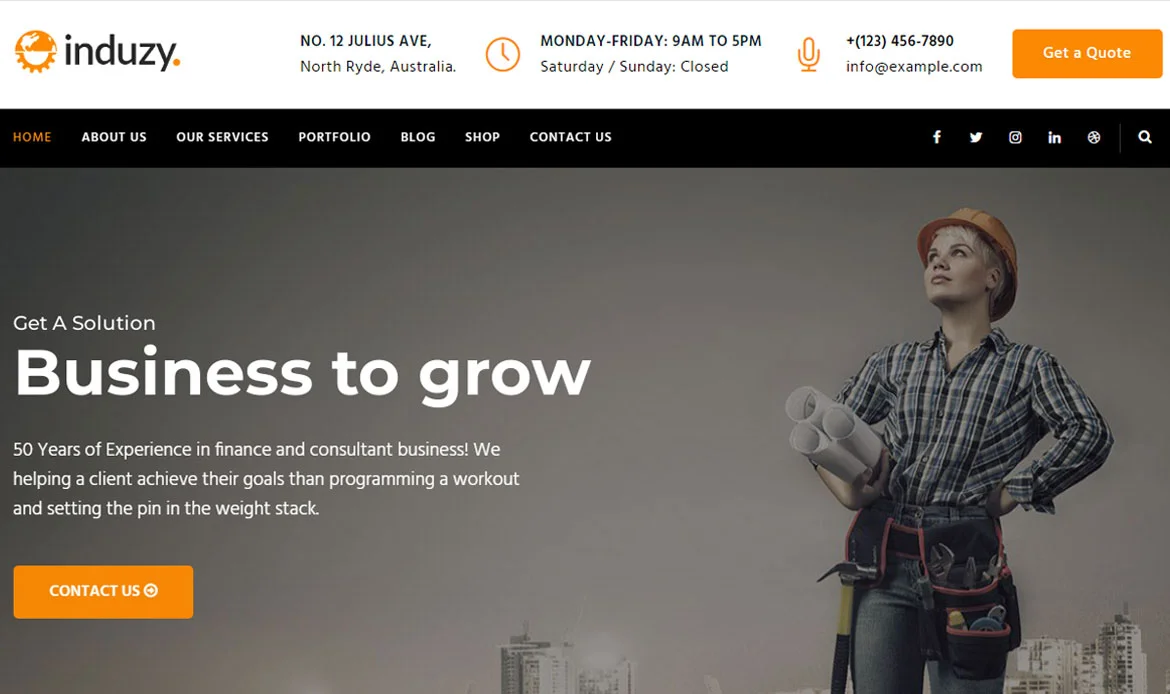This screenshot has width=1170, height=694.
Task: Click the induzy gear logo
Action: (35, 51)
